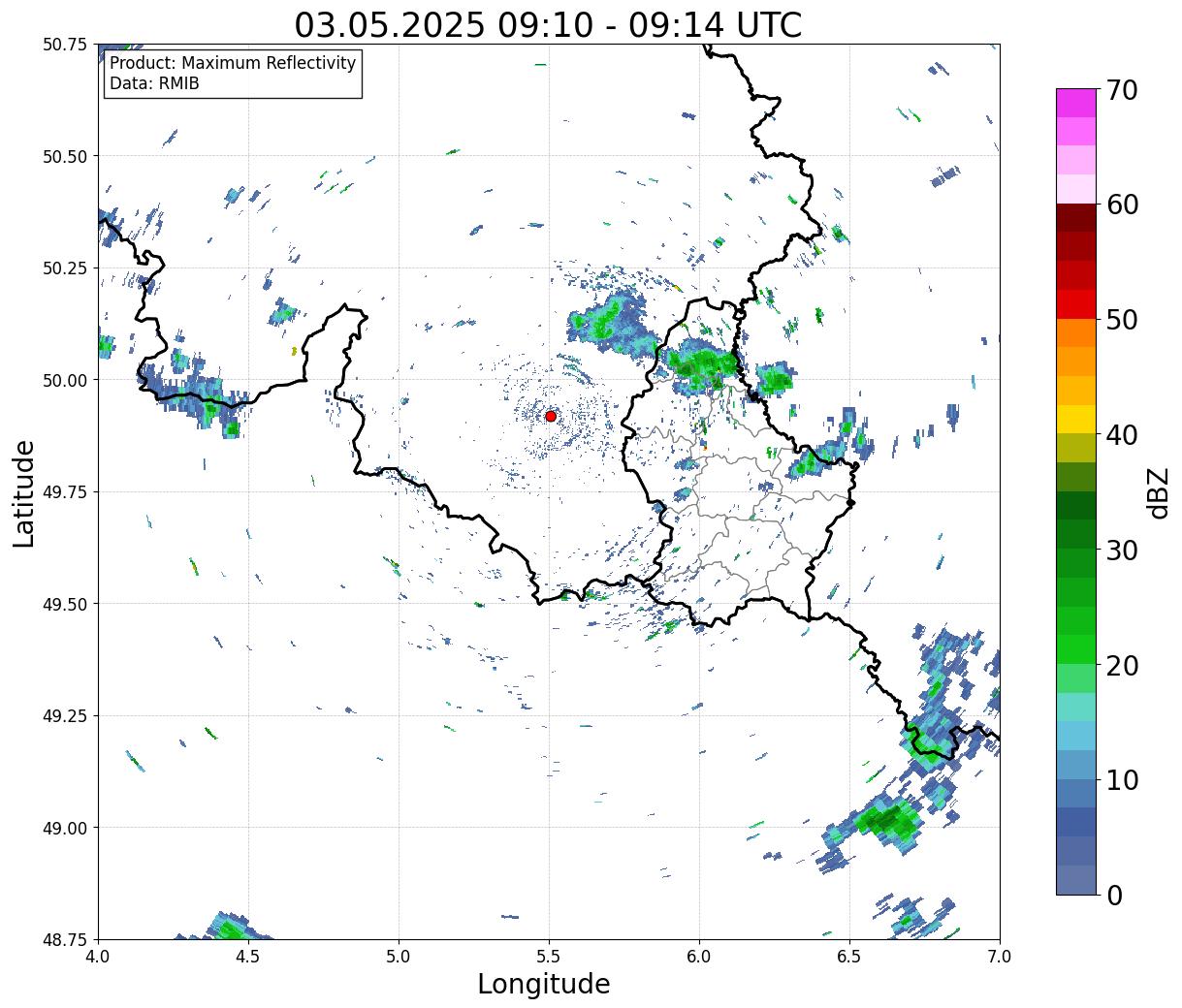Viewport: 1182px width, 1008px height.
Task: Pick the turquoise swatch above 15 dBZ
Action: [x=1076, y=707]
